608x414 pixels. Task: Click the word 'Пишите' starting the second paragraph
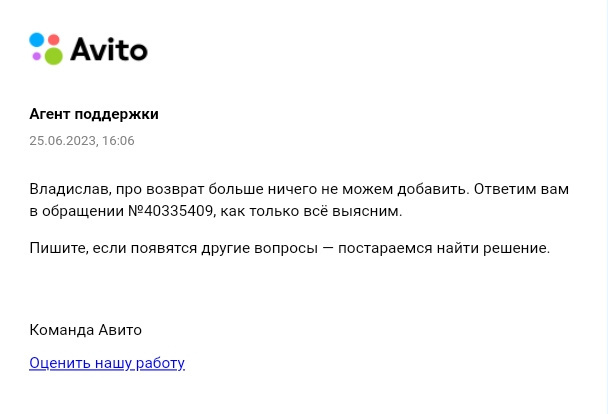[56, 247]
